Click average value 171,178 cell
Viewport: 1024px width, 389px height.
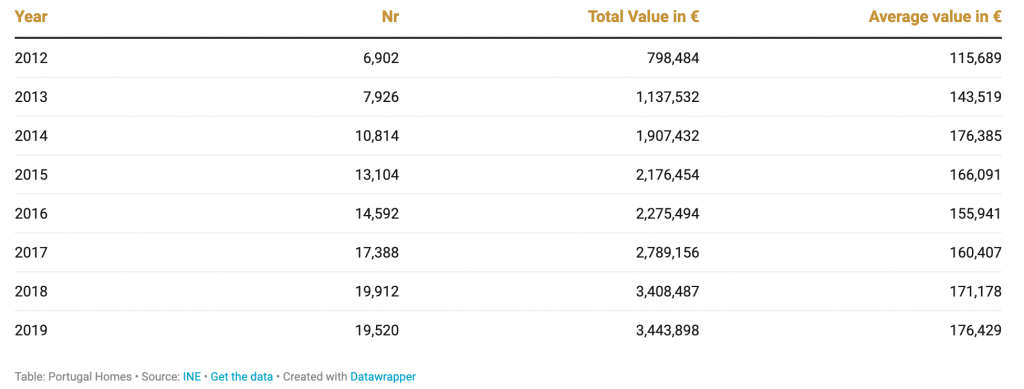[x=975, y=292]
